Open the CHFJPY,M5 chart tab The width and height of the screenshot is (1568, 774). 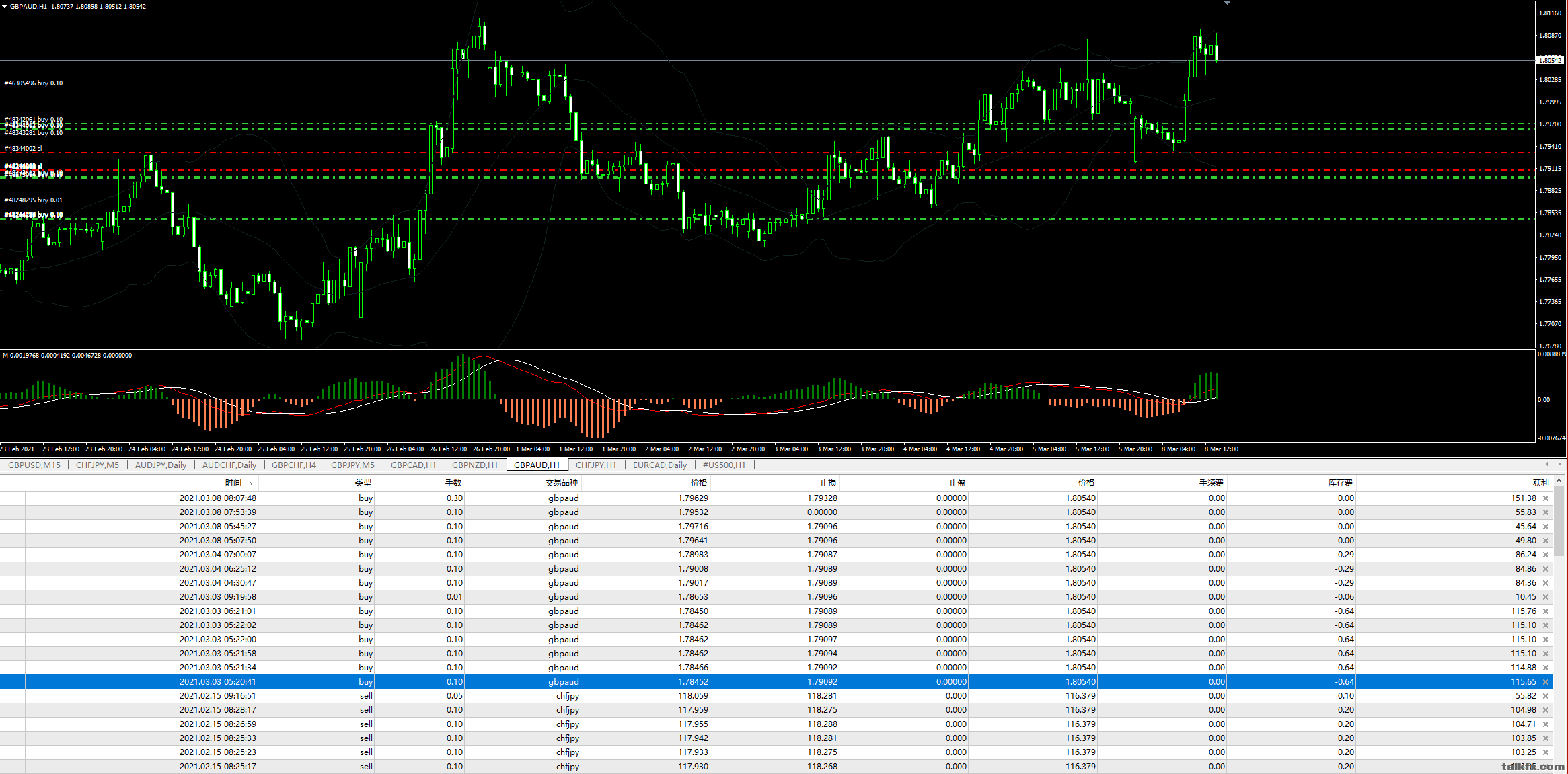coord(98,465)
